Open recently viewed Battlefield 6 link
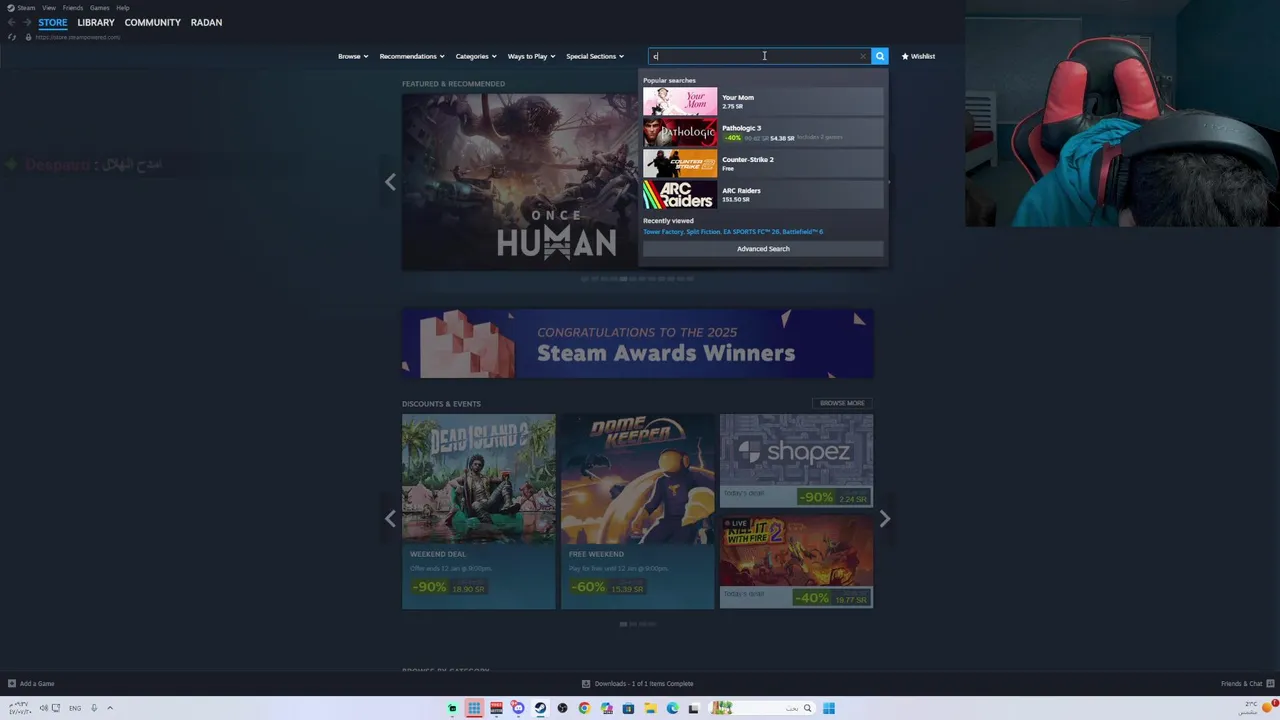This screenshot has width=1280, height=720. (x=802, y=232)
